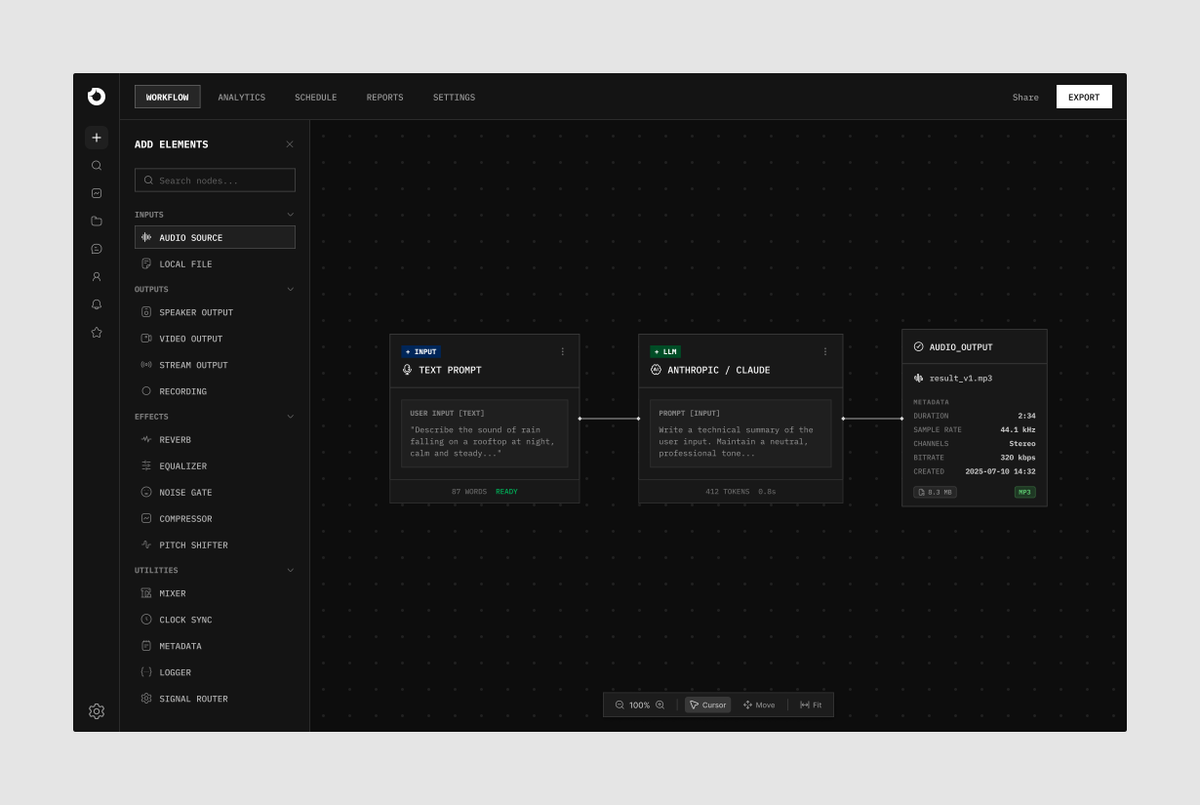Open the search icon in left sidebar
Viewport: 1200px width, 805px height.
coord(96,166)
